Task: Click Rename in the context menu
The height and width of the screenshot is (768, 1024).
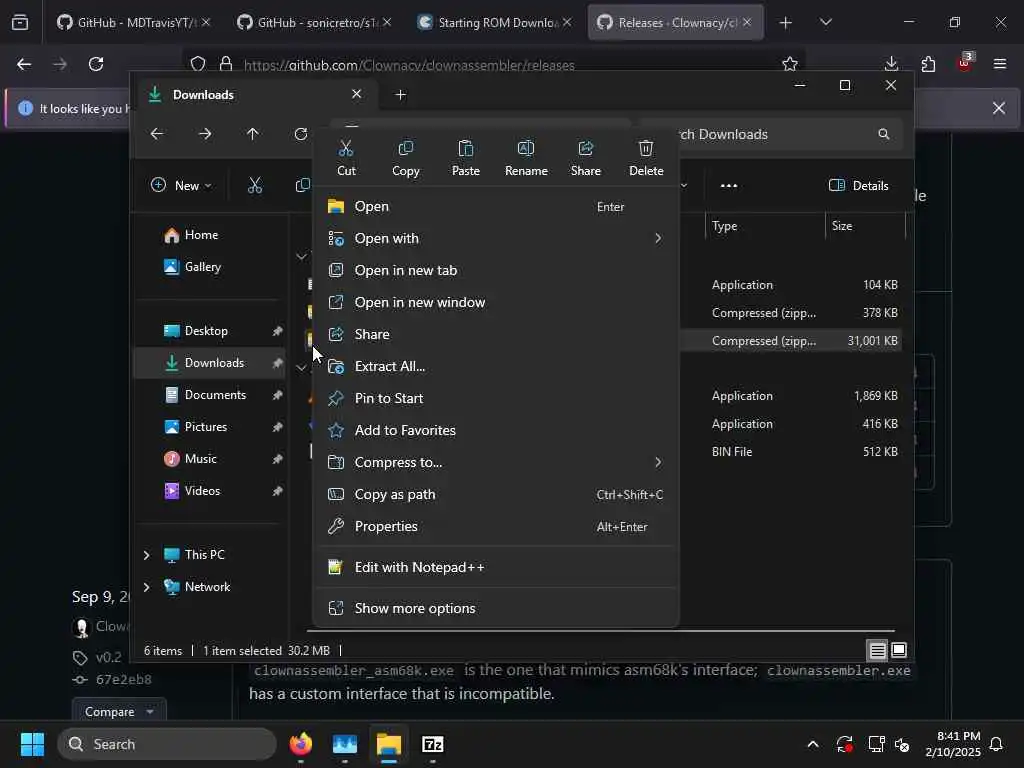Action: pyautogui.click(x=526, y=158)
